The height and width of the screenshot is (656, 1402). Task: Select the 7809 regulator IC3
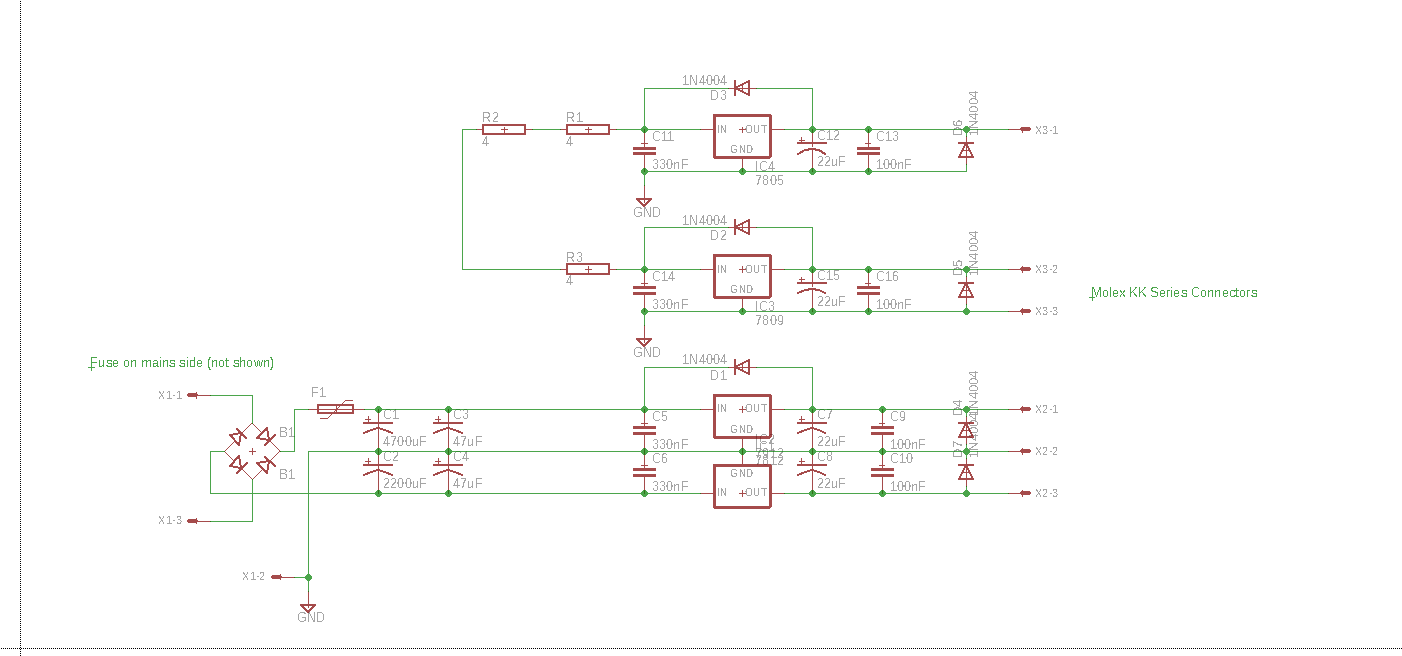741,277
